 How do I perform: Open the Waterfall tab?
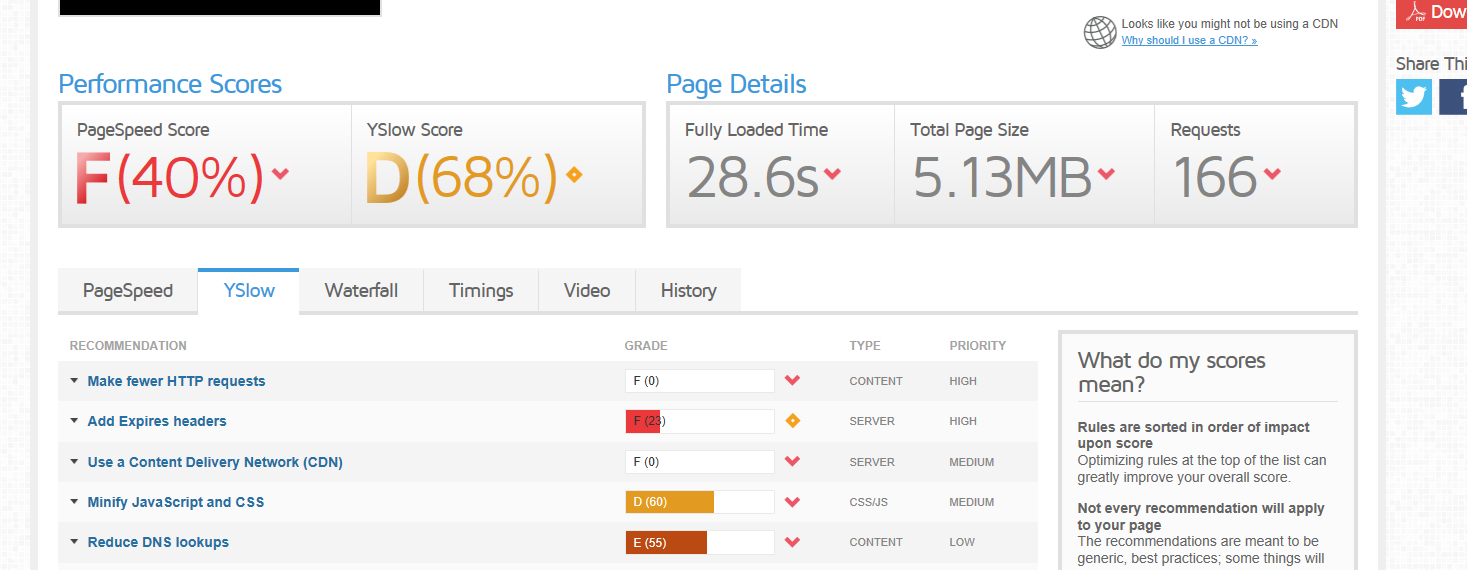pos(361,291)
